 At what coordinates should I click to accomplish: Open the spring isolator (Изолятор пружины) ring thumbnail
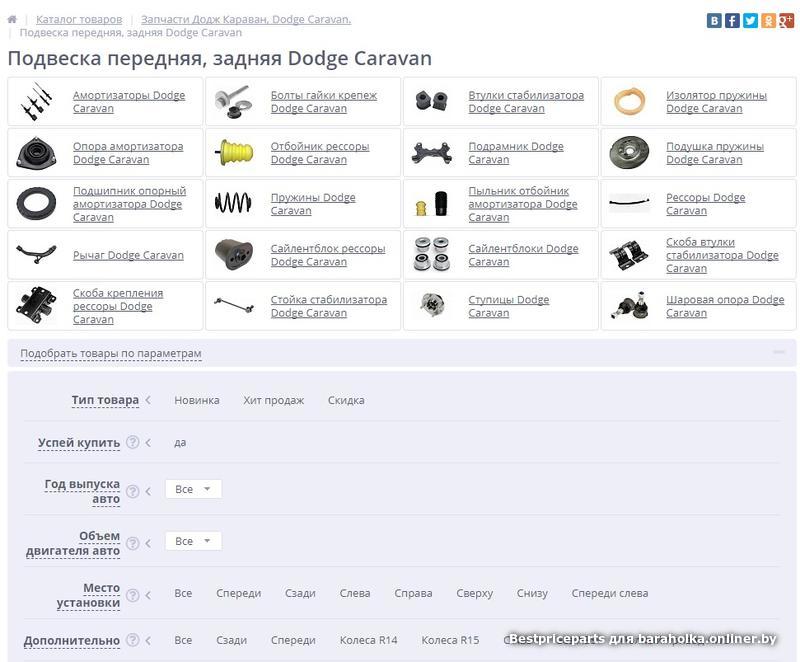(629, 101)
